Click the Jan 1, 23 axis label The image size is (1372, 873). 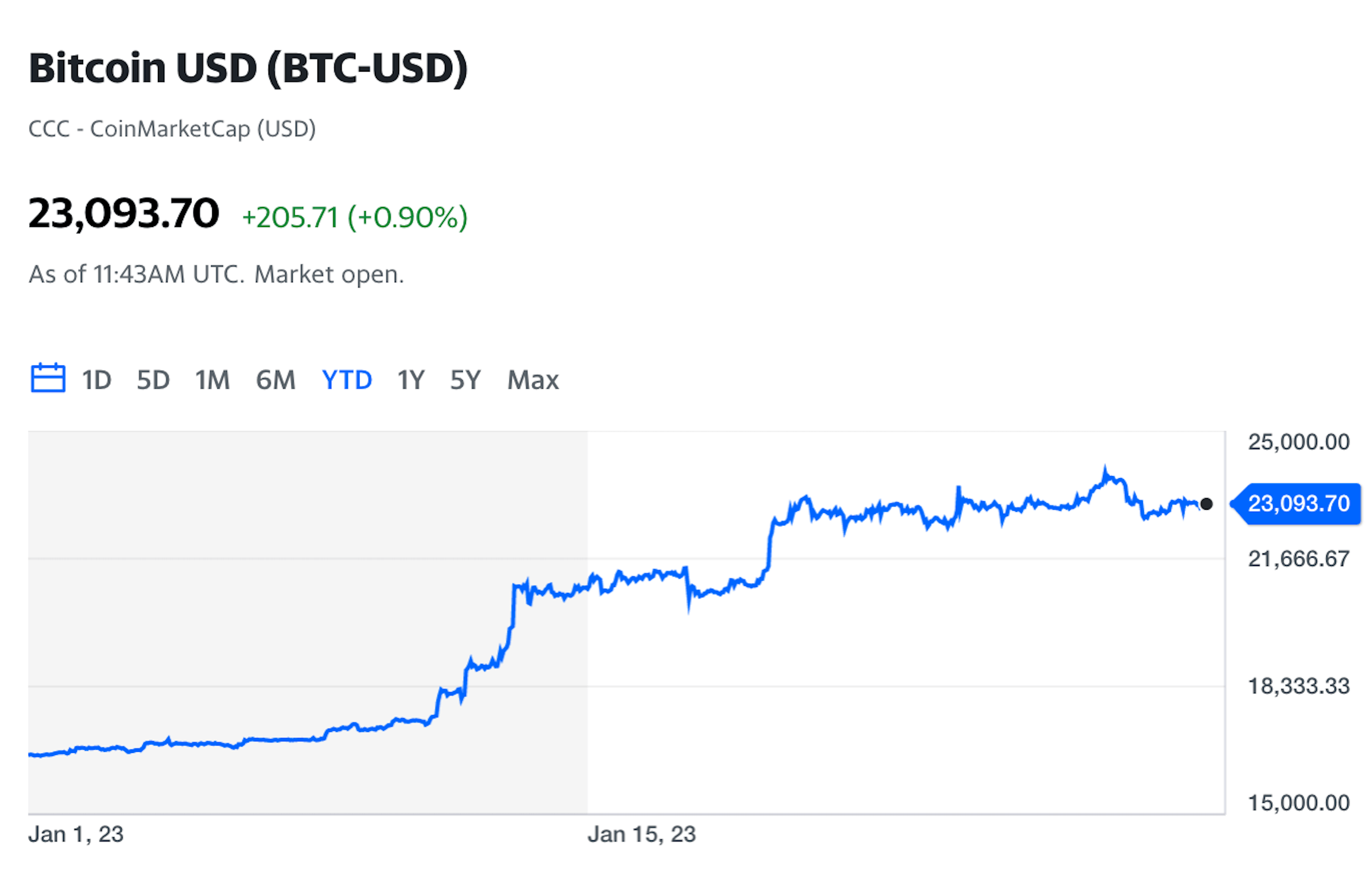(76, 835)
